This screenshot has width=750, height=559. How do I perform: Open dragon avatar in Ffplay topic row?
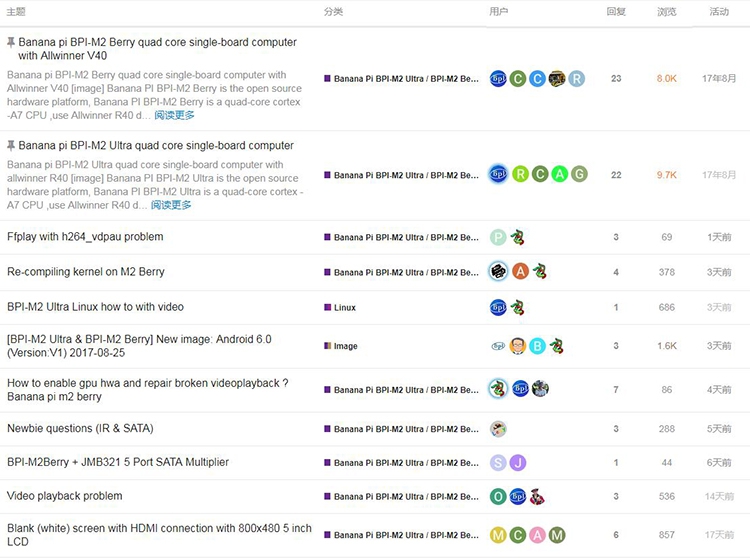tap(518, 237)
